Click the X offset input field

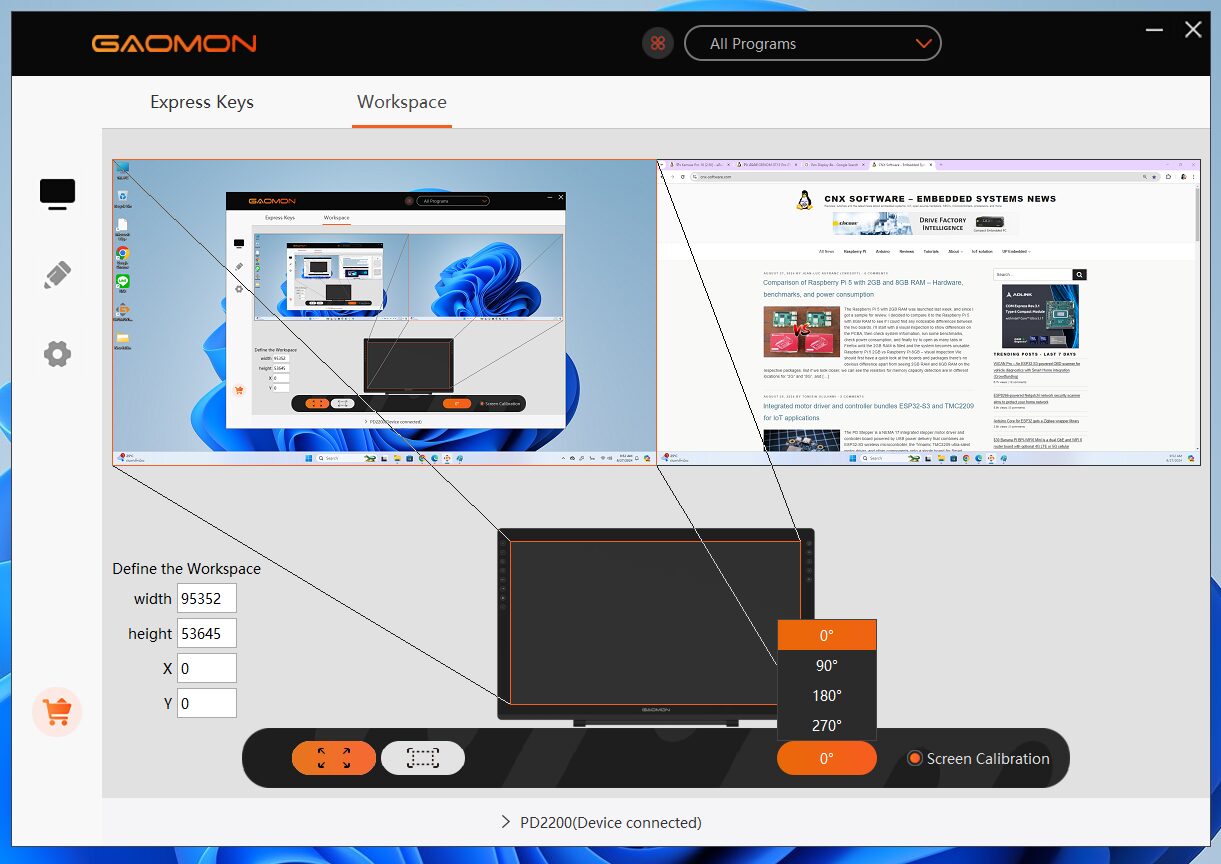coord(207,668)
